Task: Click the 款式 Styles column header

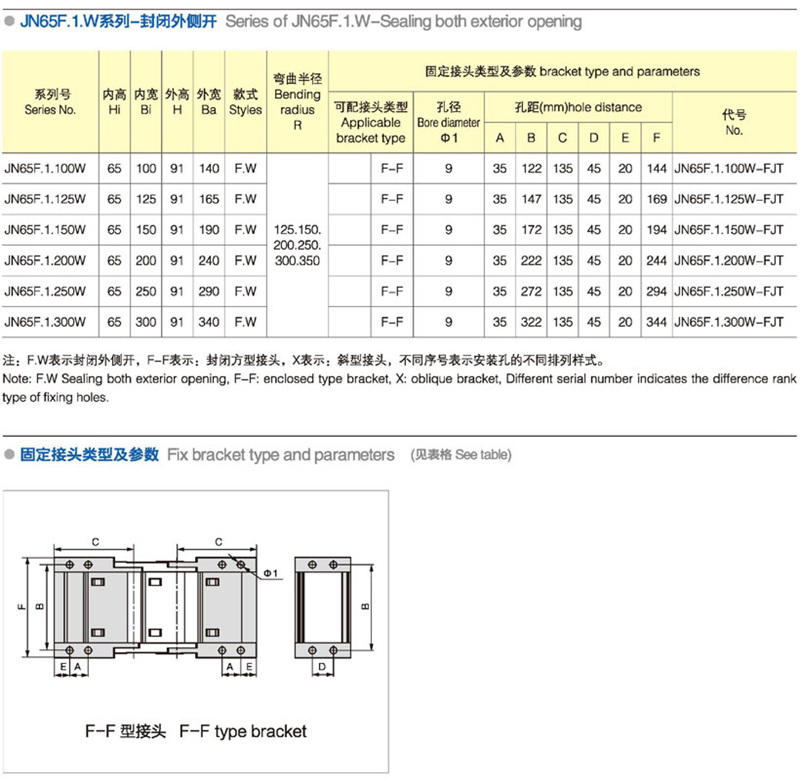Action: [245, 102]
